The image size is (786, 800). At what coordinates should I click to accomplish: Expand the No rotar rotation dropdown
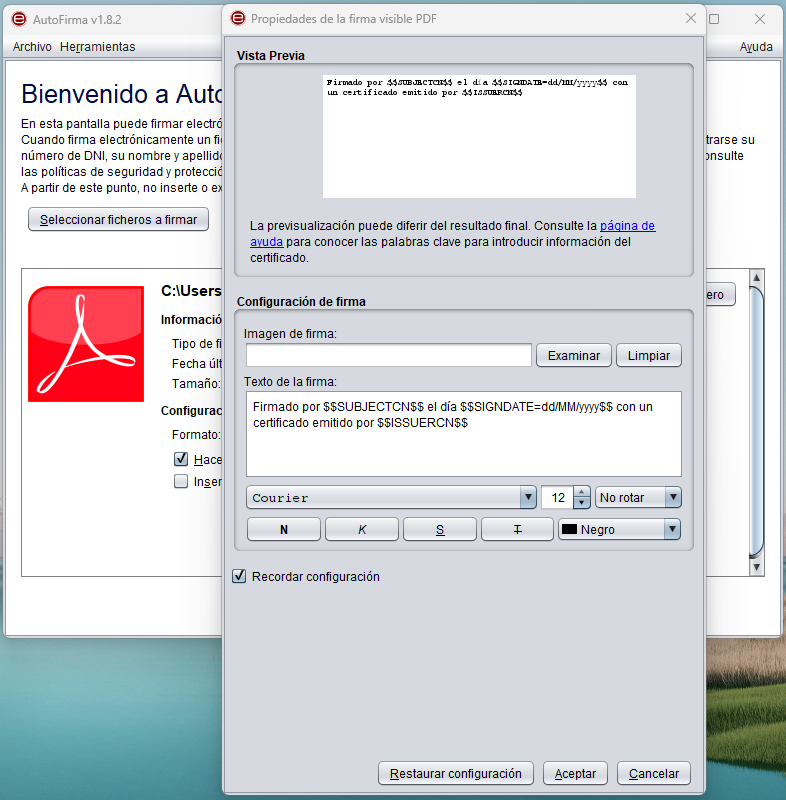(638, 497)
